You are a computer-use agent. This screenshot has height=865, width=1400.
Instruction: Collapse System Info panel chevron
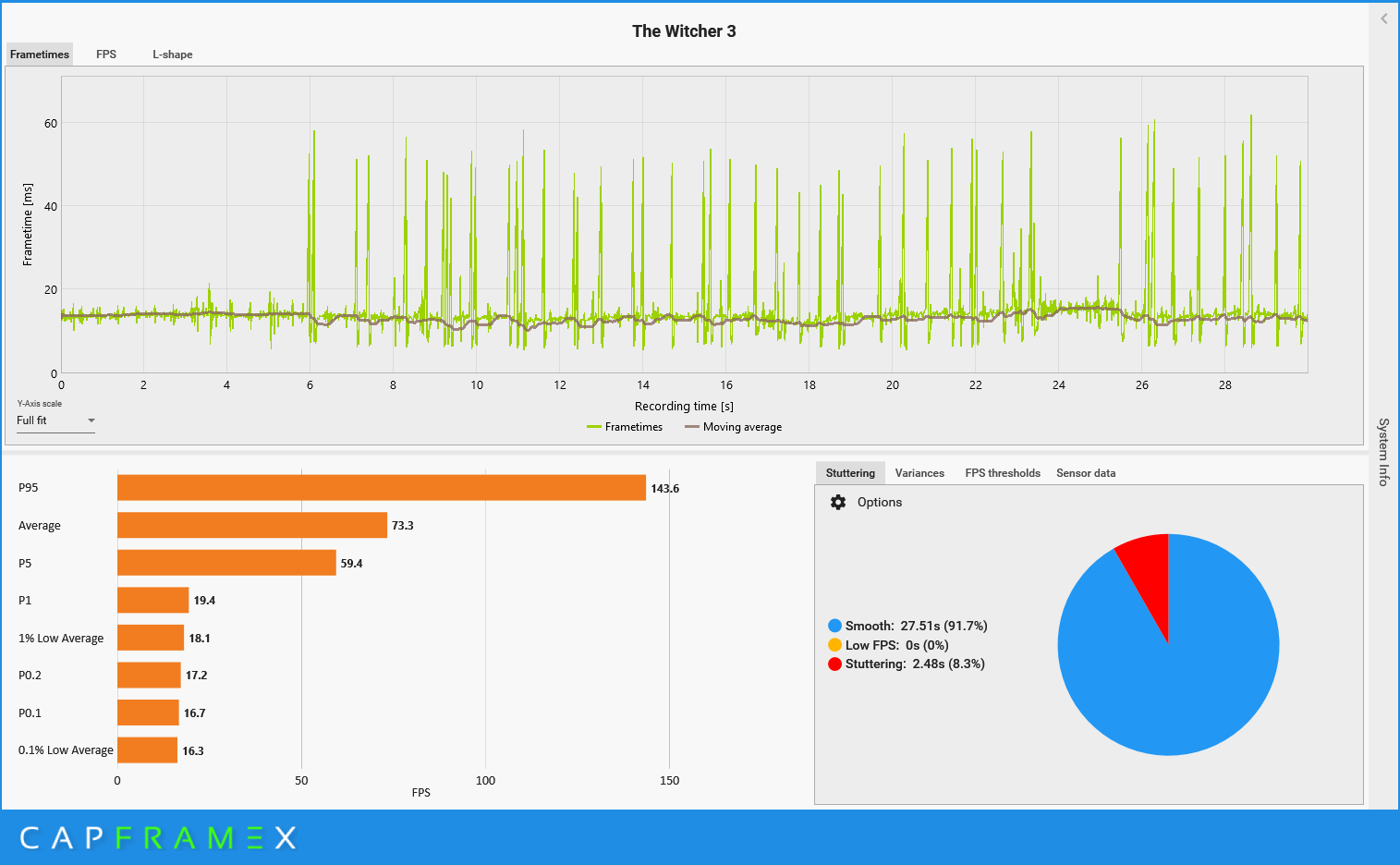click(1383, 18)
